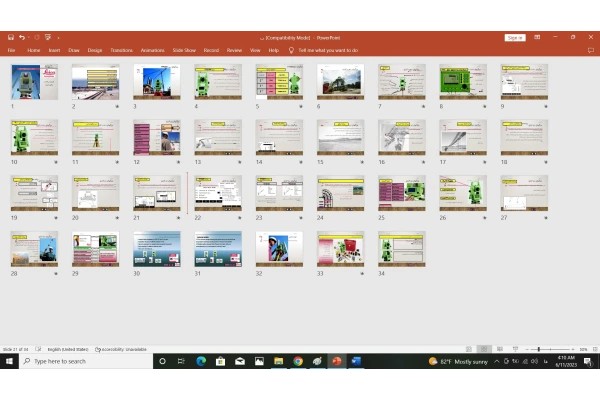Click Fit slide to current window icon
600x400 pixels.
(x=595, y=349)
